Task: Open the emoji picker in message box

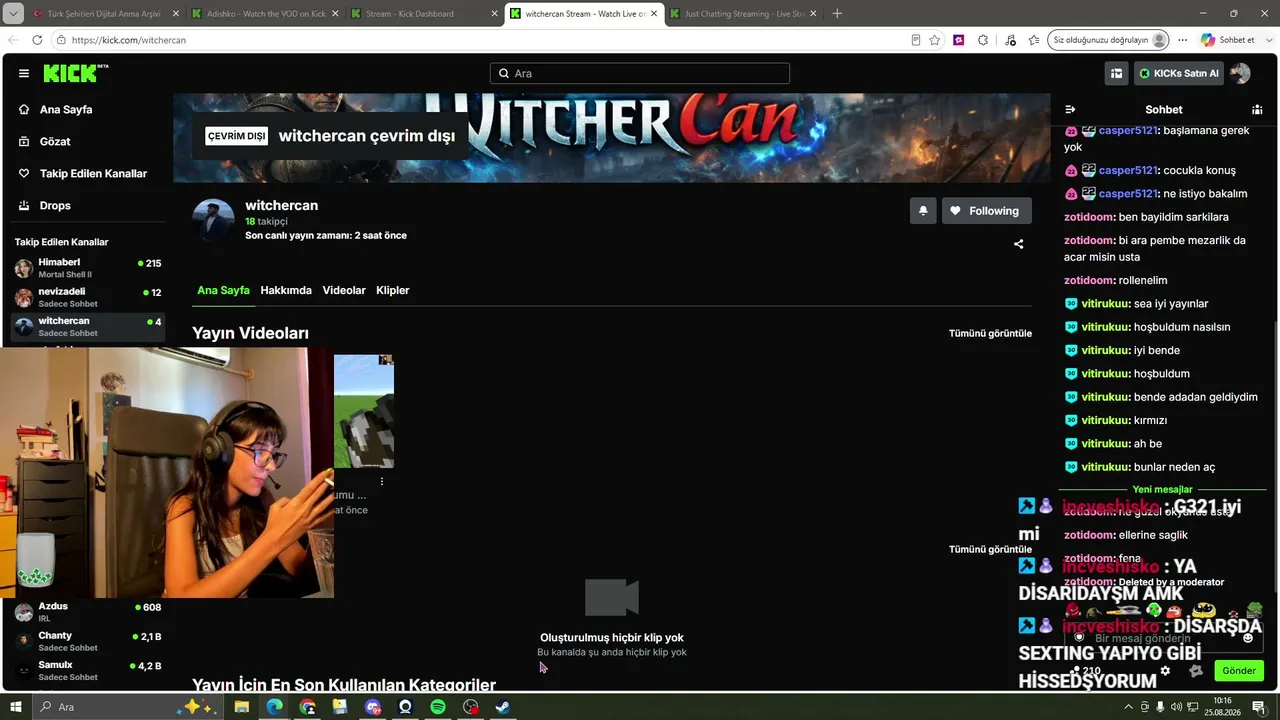Action: 1247,638
